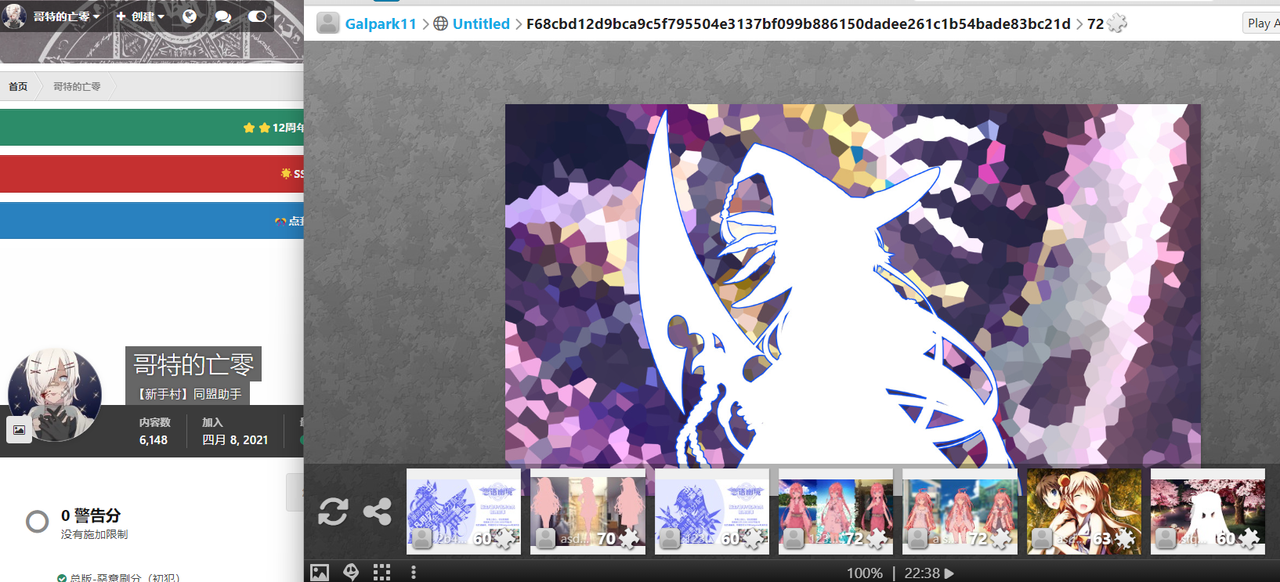The image size is (1280, 582).
Task: Click the change profile photo image icon
Action: [19, 430]
